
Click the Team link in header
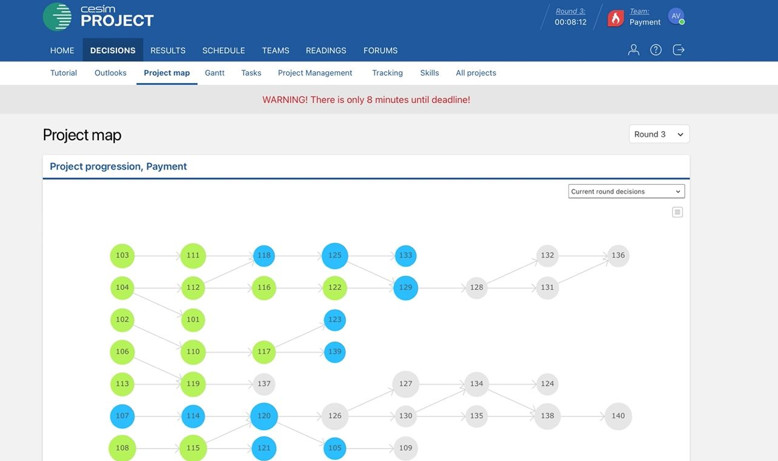tap(639, 11)
